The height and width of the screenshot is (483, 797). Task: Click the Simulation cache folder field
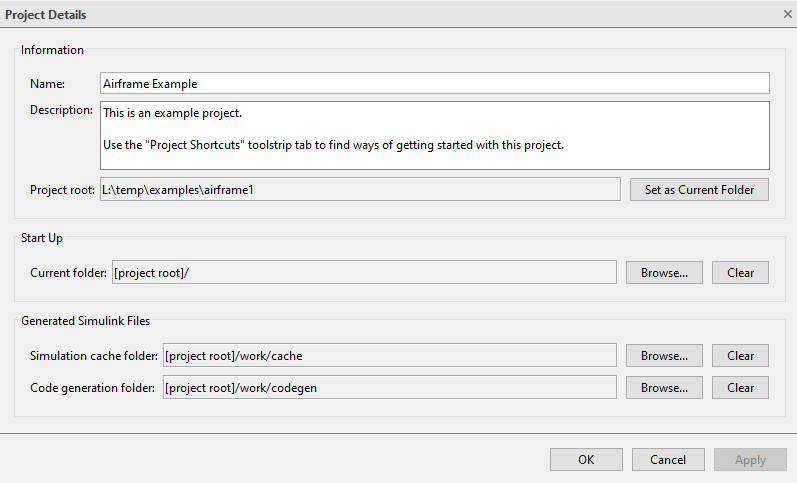click(x=388, y=356)
